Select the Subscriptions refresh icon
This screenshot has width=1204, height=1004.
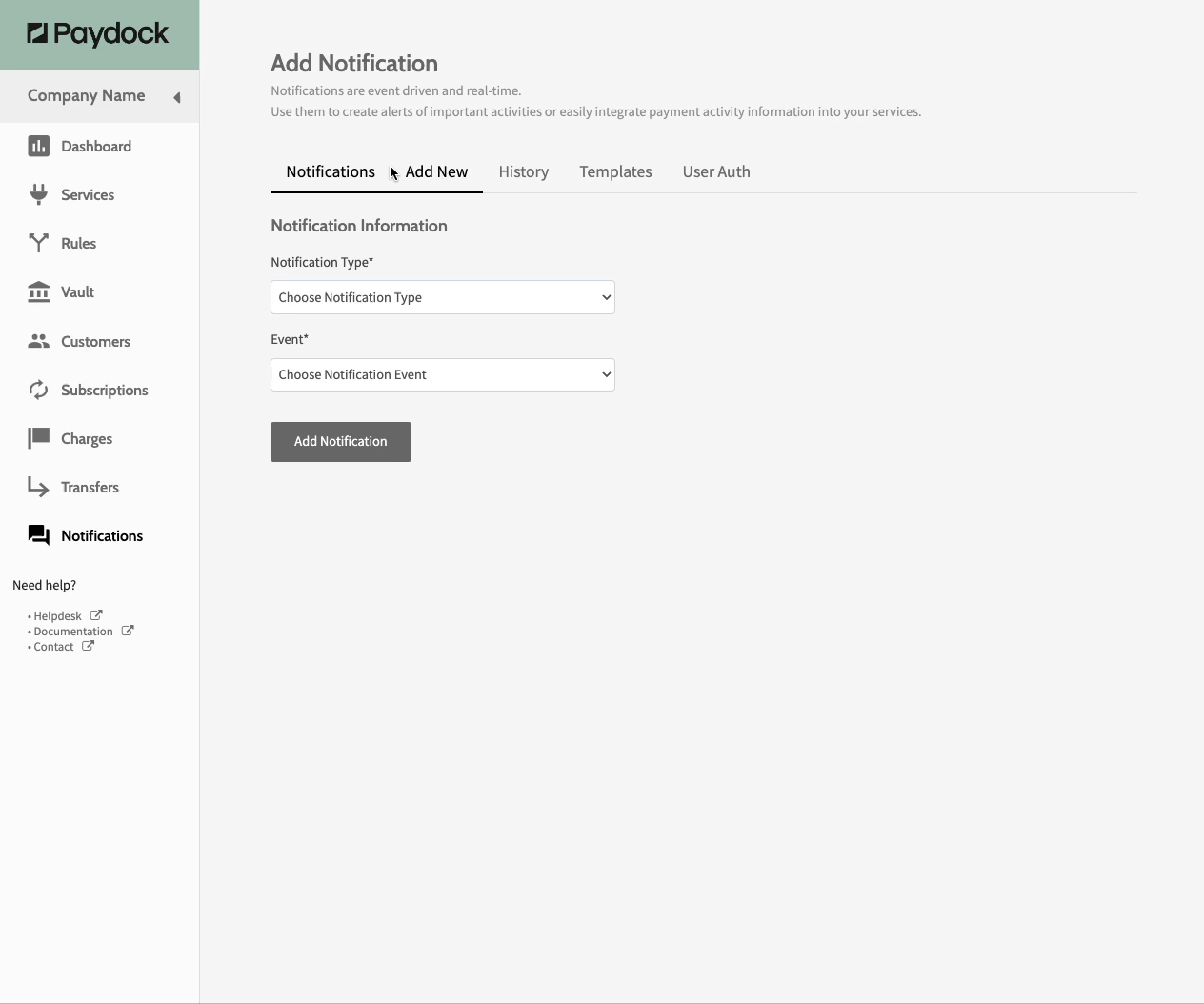(x=38, y=390)
